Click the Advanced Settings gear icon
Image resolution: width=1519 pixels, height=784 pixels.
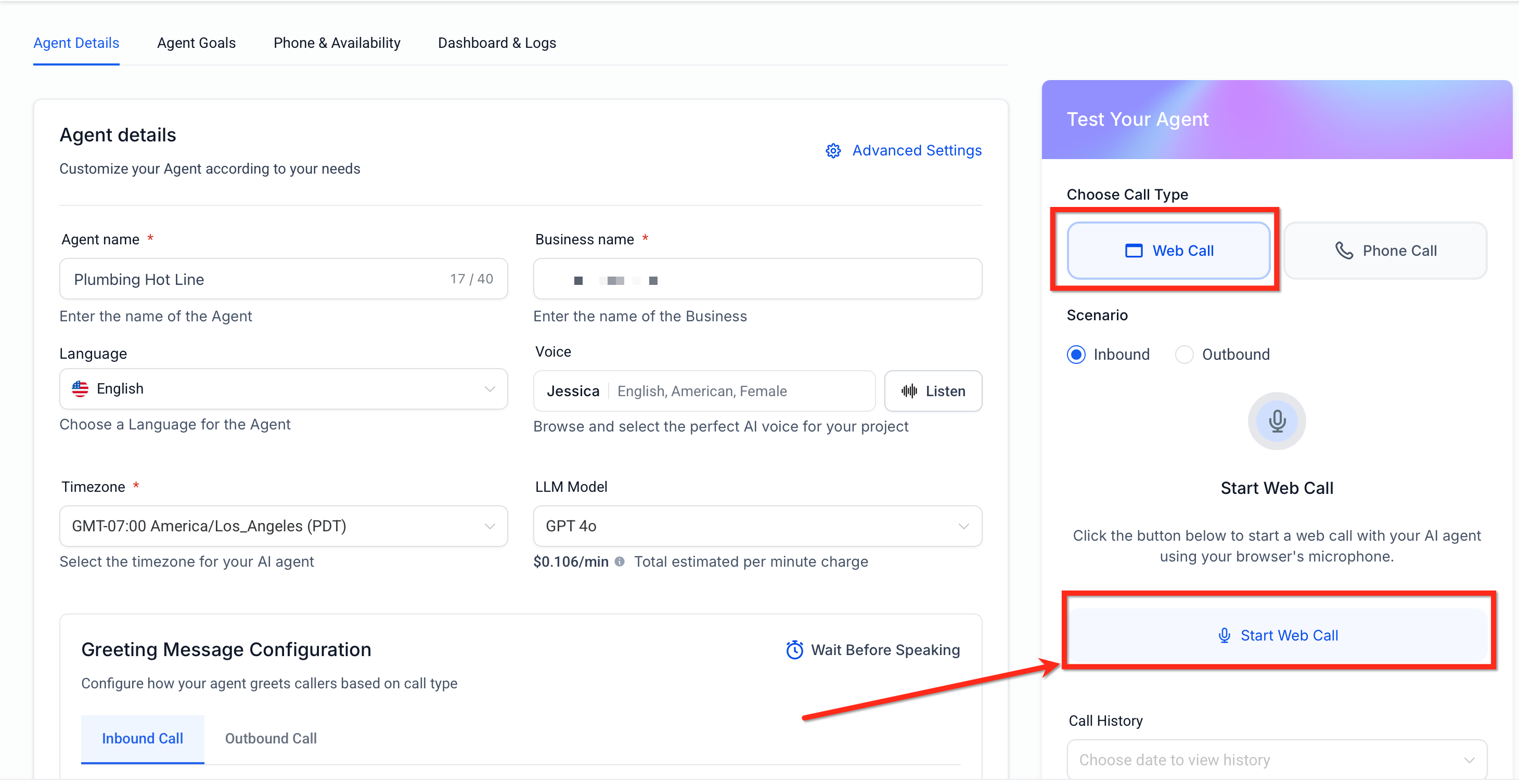coord(833,151)
